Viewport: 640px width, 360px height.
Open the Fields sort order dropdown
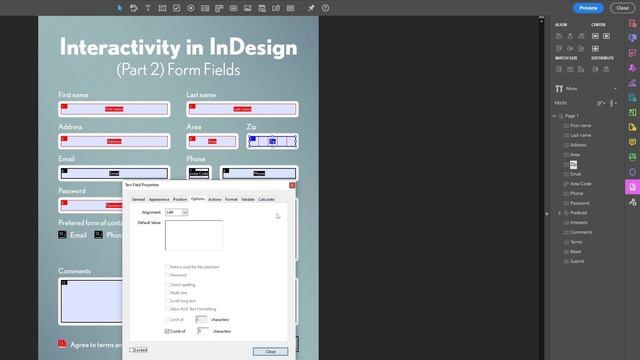click(x=601, y=103)
